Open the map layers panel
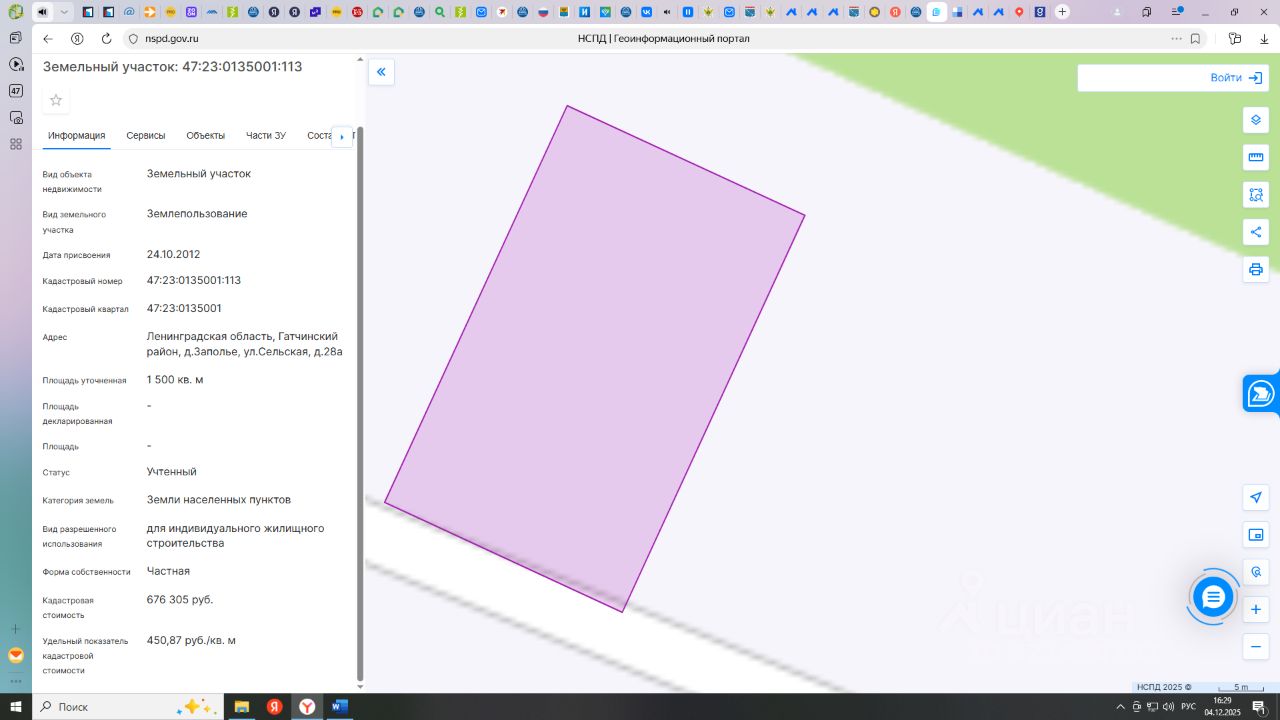 pyautogui.click(x=1256, y=120)
